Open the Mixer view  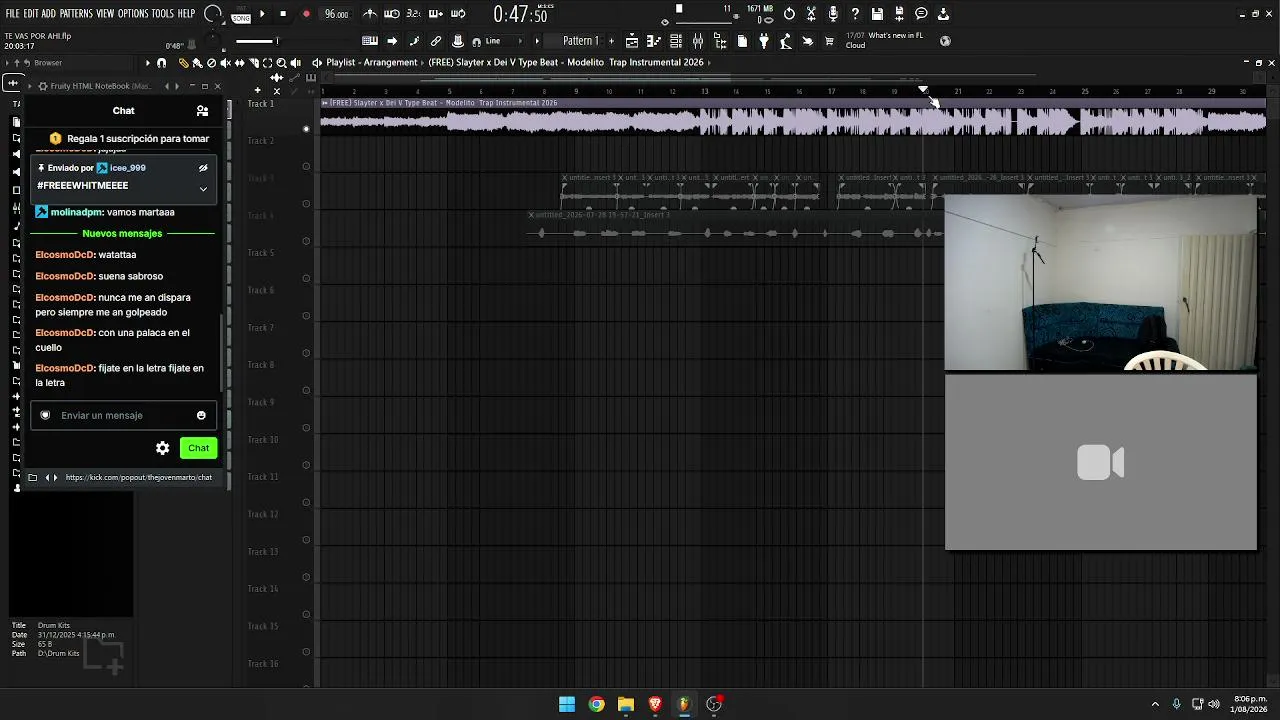click(698, 41)
